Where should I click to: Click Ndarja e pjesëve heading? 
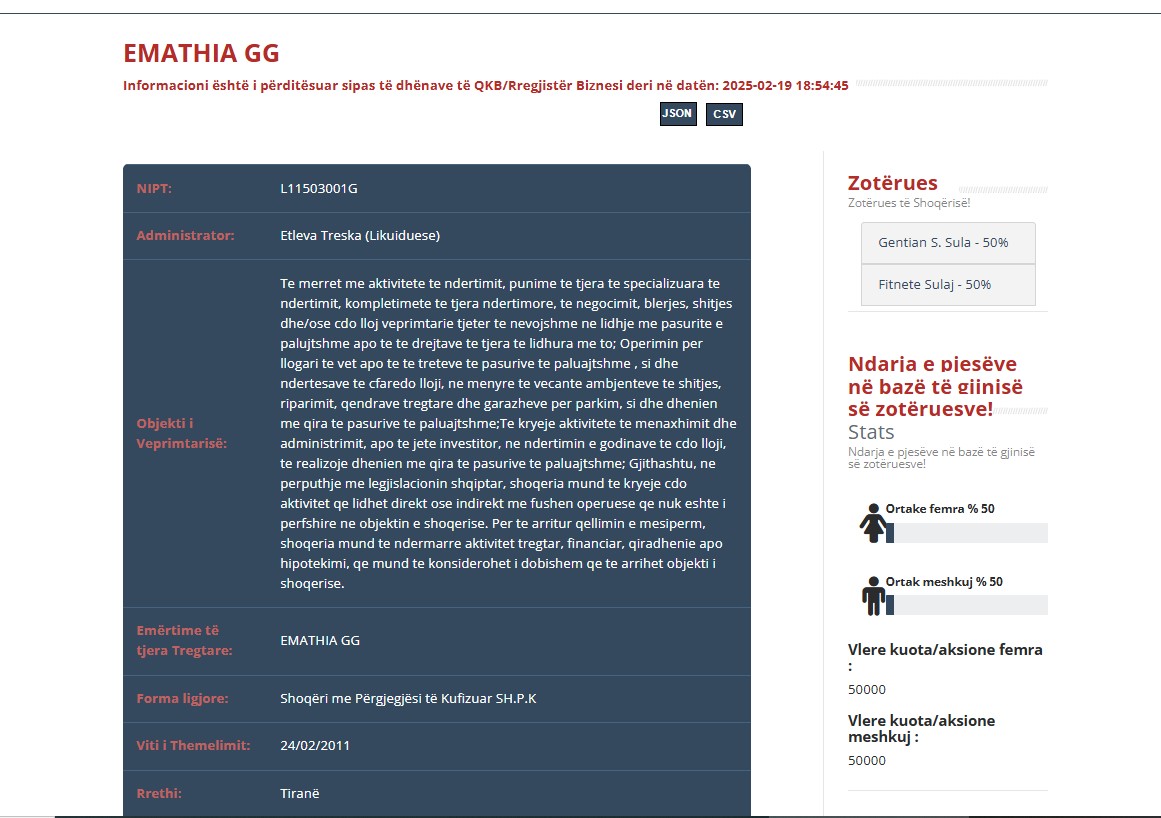pos(935,386)
